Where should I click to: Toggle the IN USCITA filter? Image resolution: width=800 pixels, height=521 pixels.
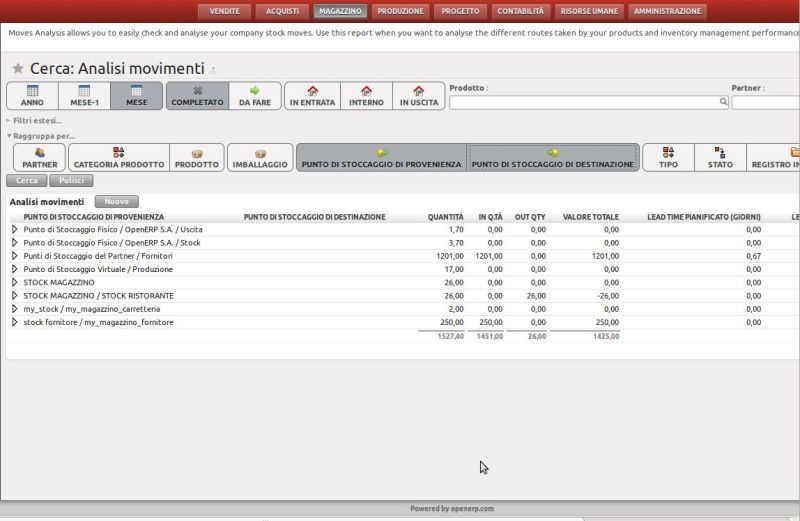418,96
